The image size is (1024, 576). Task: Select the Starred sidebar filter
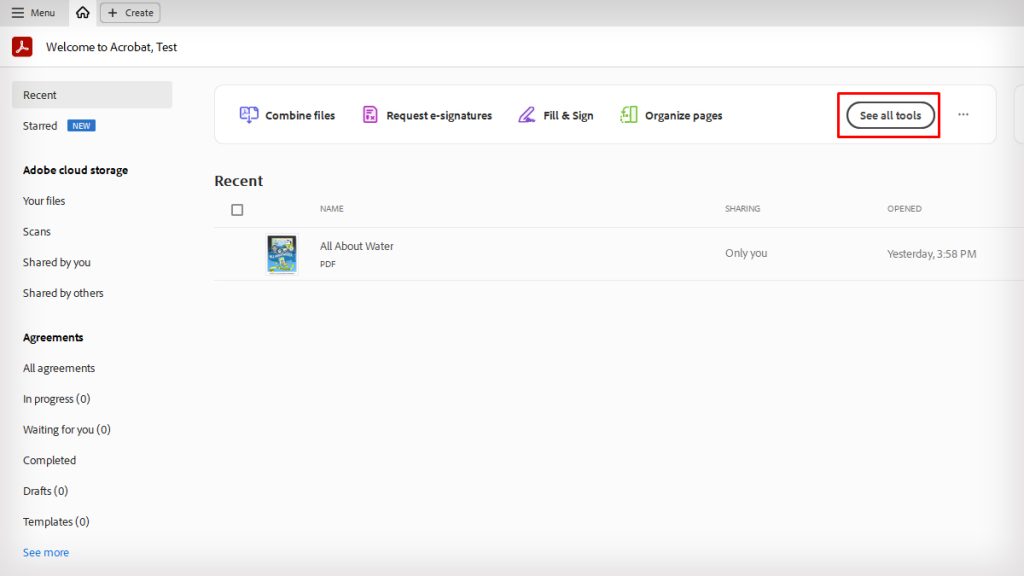pyautogui.click(x=40, y=125)
